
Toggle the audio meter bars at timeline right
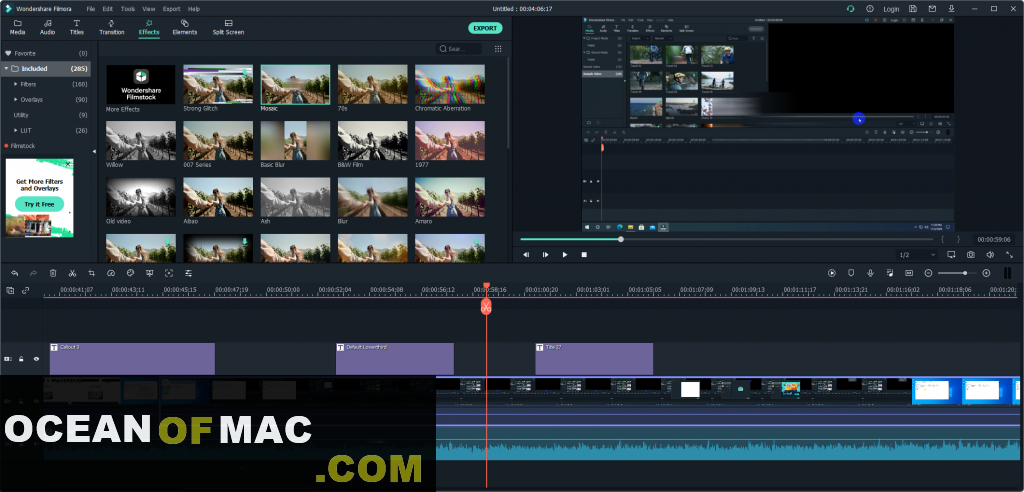(x=1008, y=273)
